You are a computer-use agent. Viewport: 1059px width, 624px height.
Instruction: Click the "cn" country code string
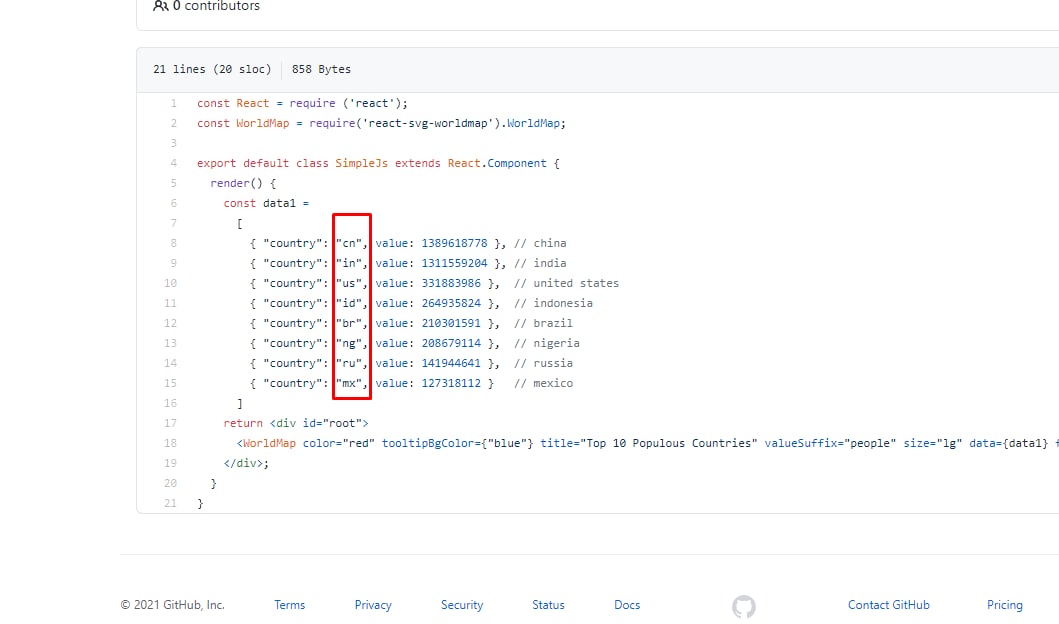point(350,243)
